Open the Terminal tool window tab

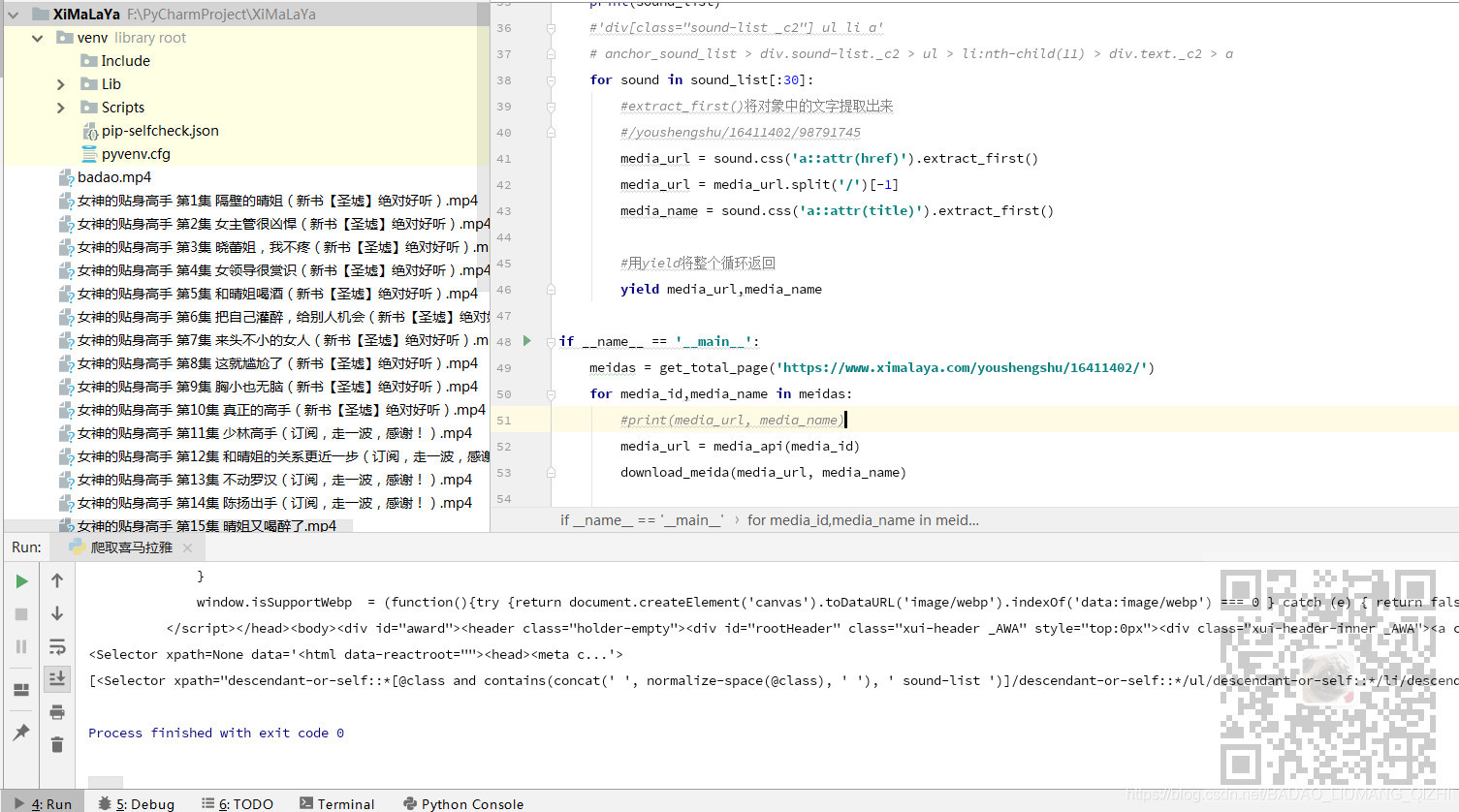[336, 803]
